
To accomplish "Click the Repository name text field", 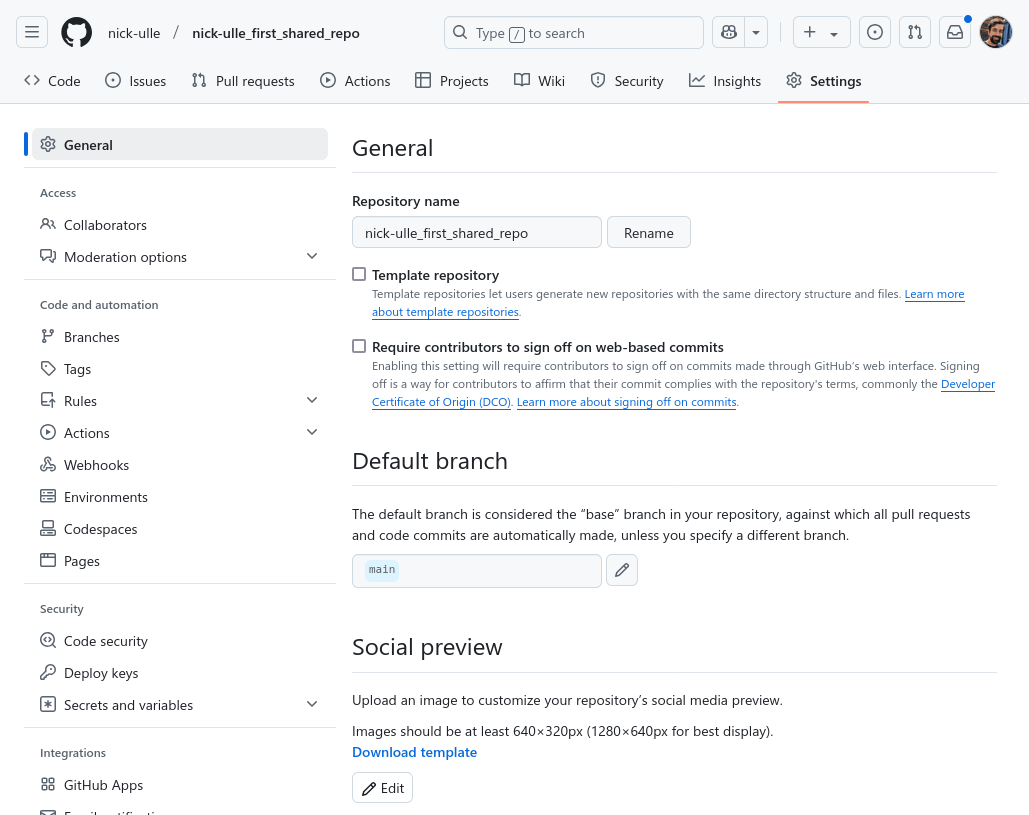I will point(477,233).
